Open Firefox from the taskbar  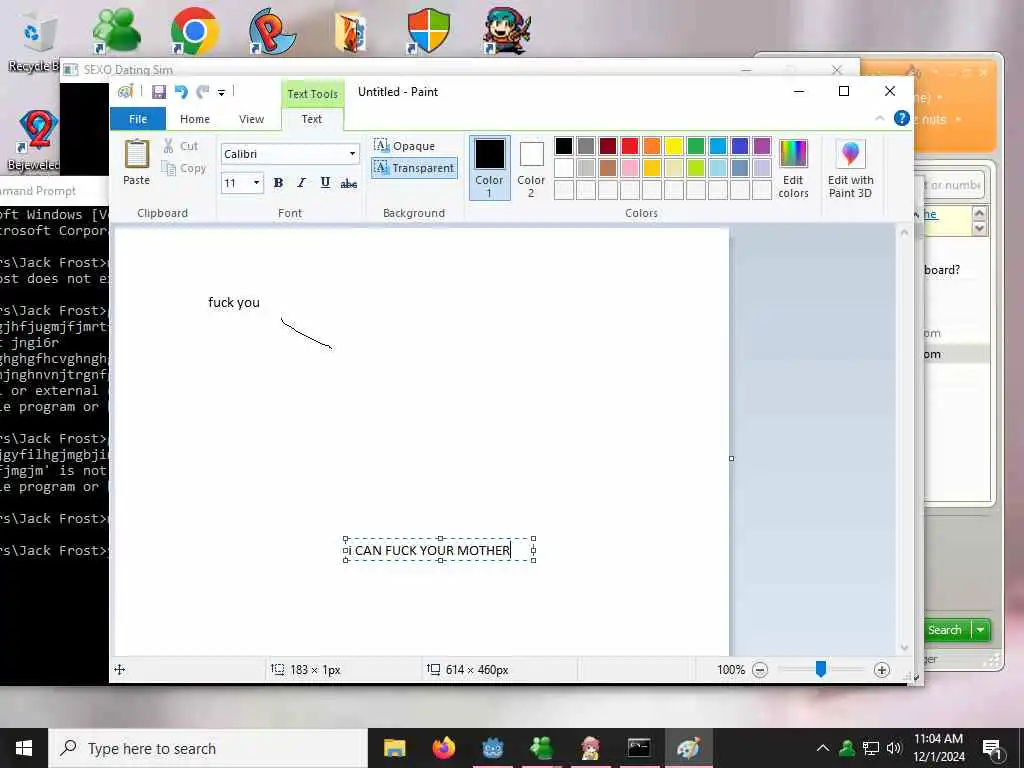pos(443,748)
